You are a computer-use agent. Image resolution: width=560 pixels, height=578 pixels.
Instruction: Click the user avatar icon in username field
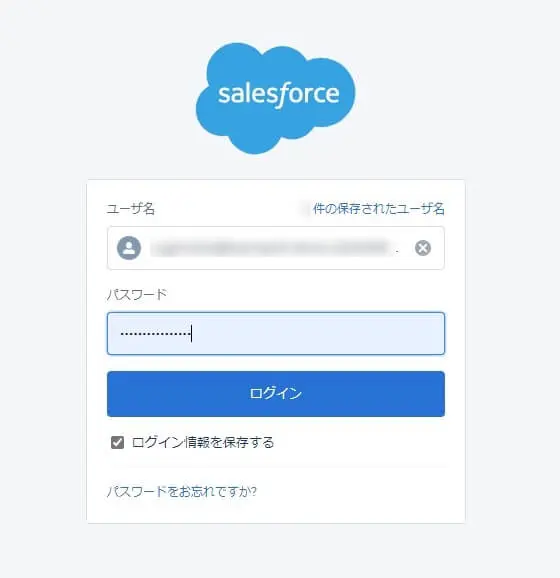(x=129, y=248)
